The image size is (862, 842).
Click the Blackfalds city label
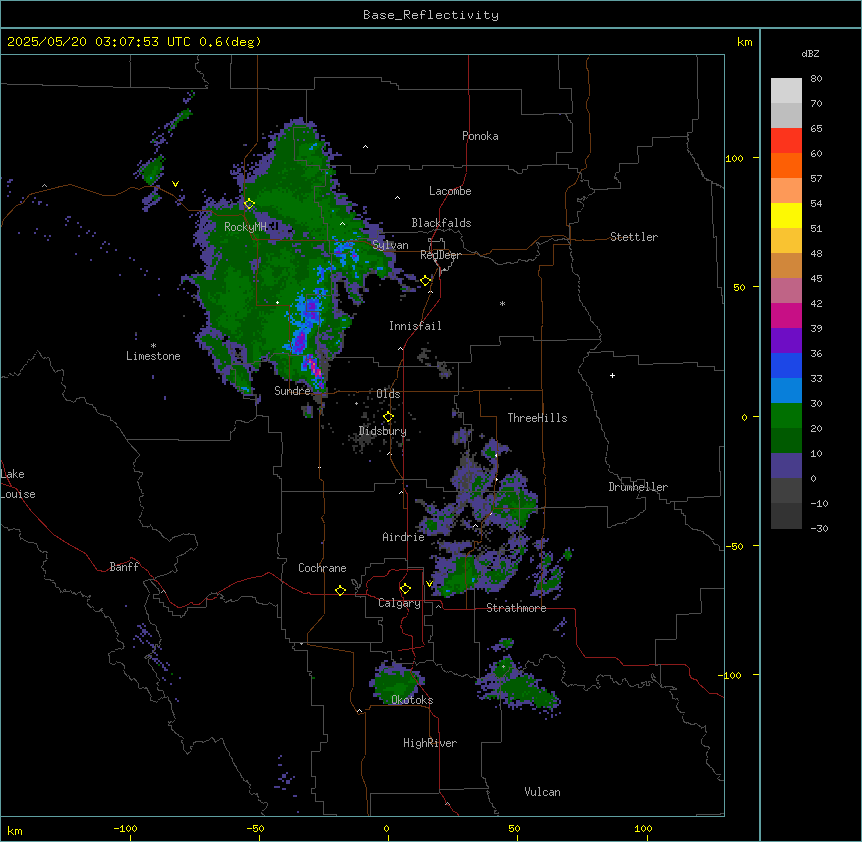[441, 223]
